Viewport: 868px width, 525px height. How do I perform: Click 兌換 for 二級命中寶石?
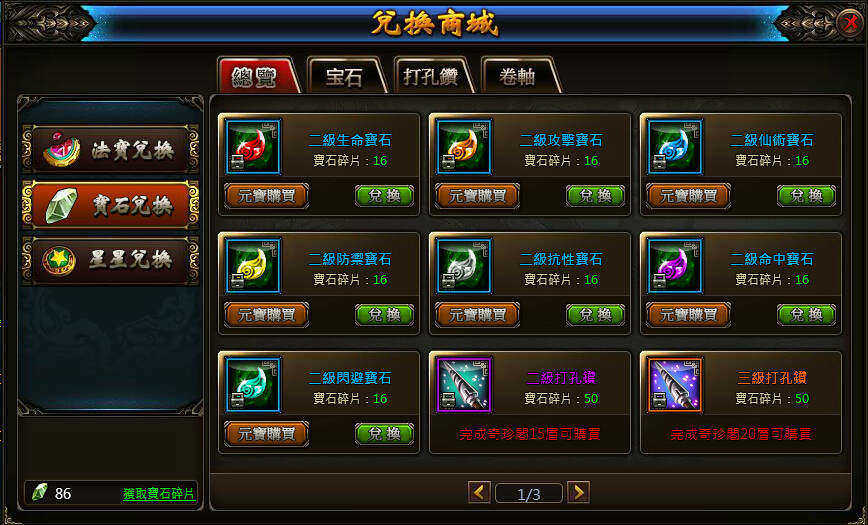pyautogui.click(x=807, y=315)
